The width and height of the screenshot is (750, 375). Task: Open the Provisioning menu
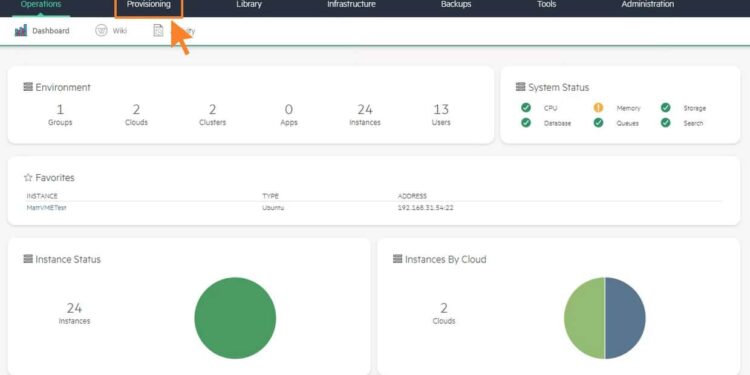148,4
